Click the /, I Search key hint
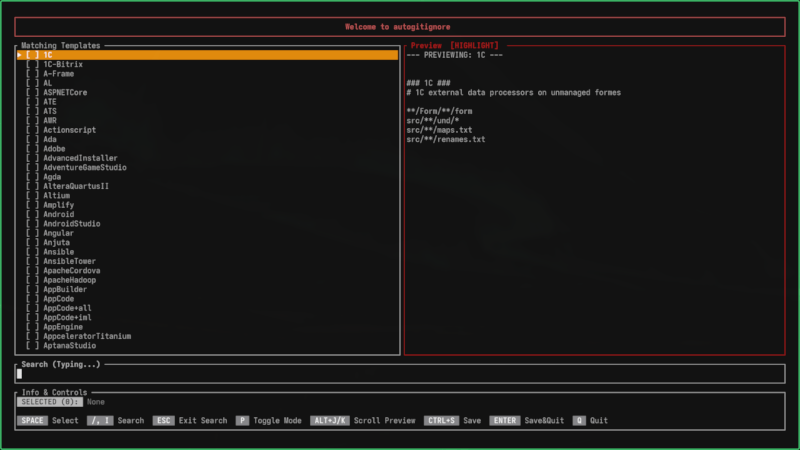Screen dimensions: 800x450 [115, 420]
